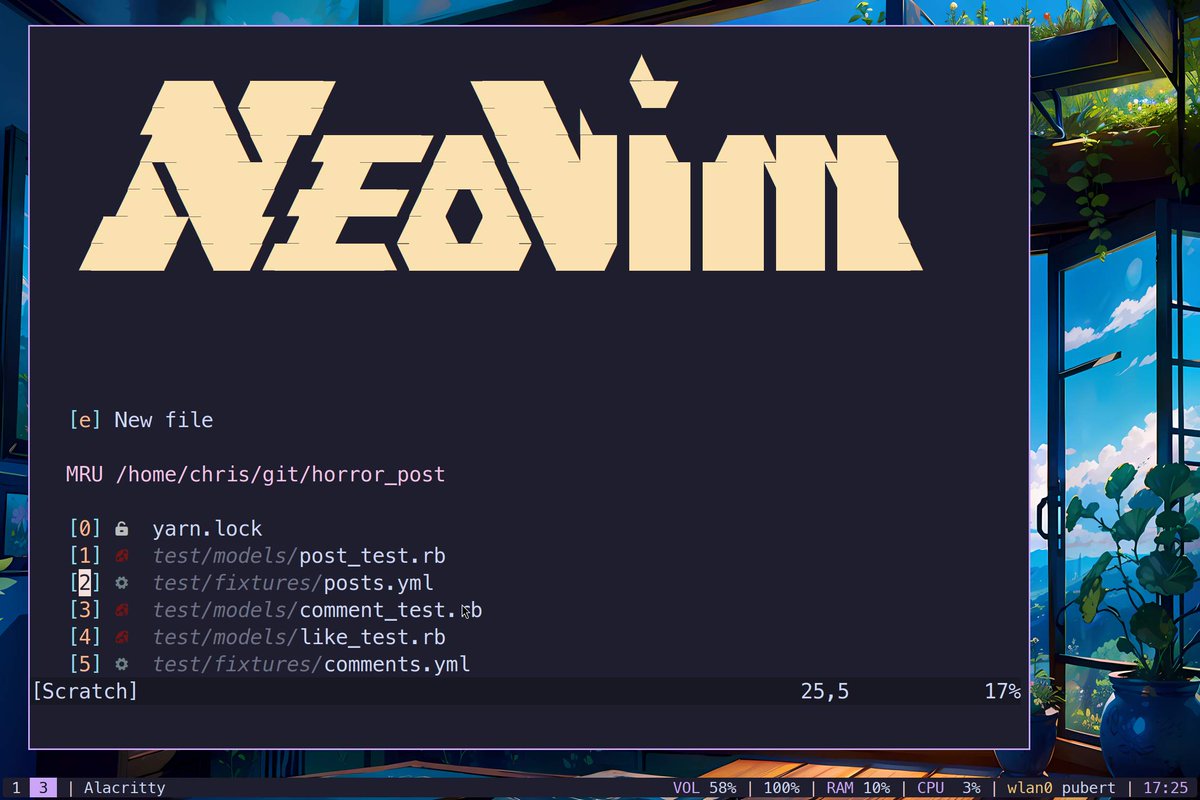Image resolution: width=1200 pixels, height=800 pixels.
Task: Click the 100% indicator in status bar
Action: tap(781, 788)
